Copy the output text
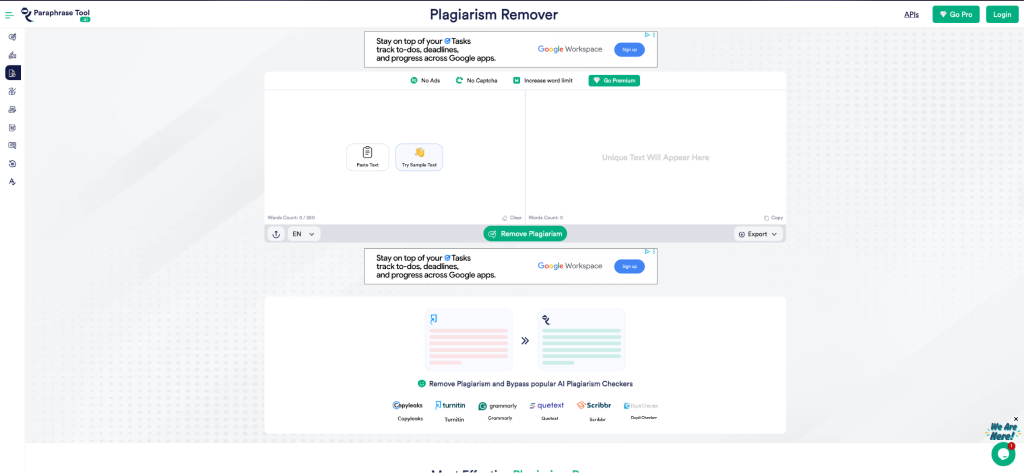 coord(773,217)
